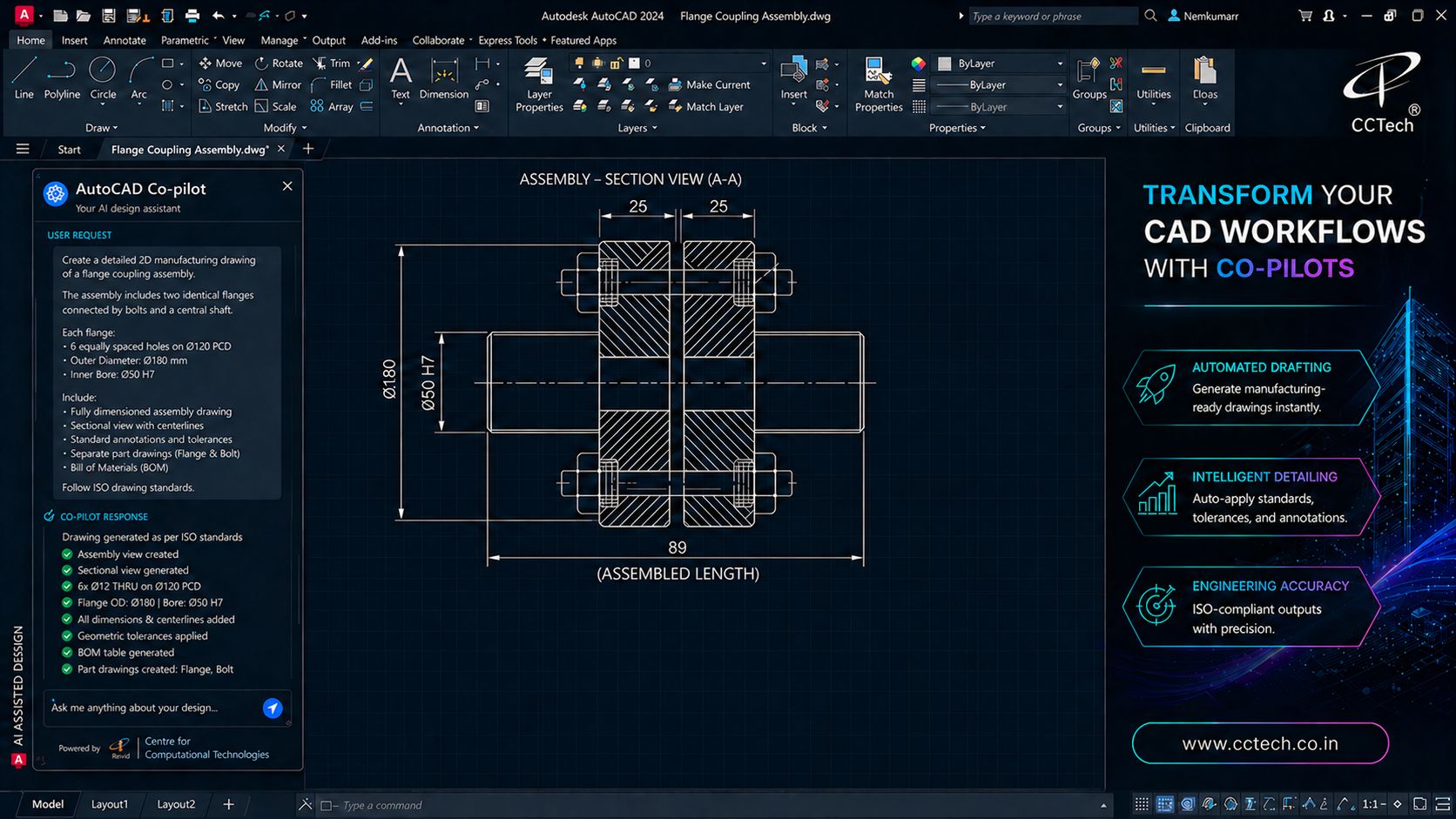Add a new drawing tab
The image size is (1456, 819).
307,149
